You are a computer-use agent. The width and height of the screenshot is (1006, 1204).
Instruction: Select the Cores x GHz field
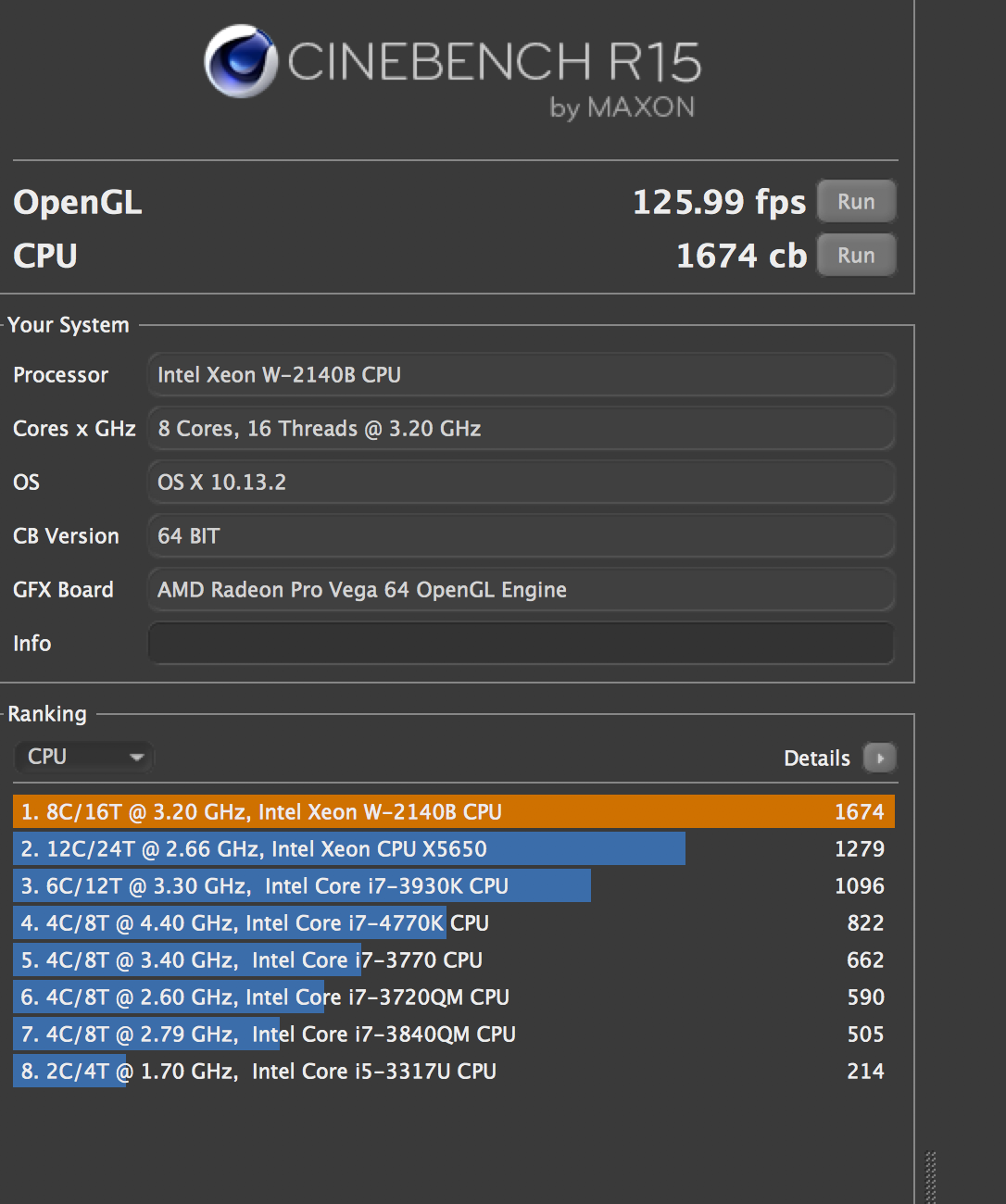[x=521, y=429]
